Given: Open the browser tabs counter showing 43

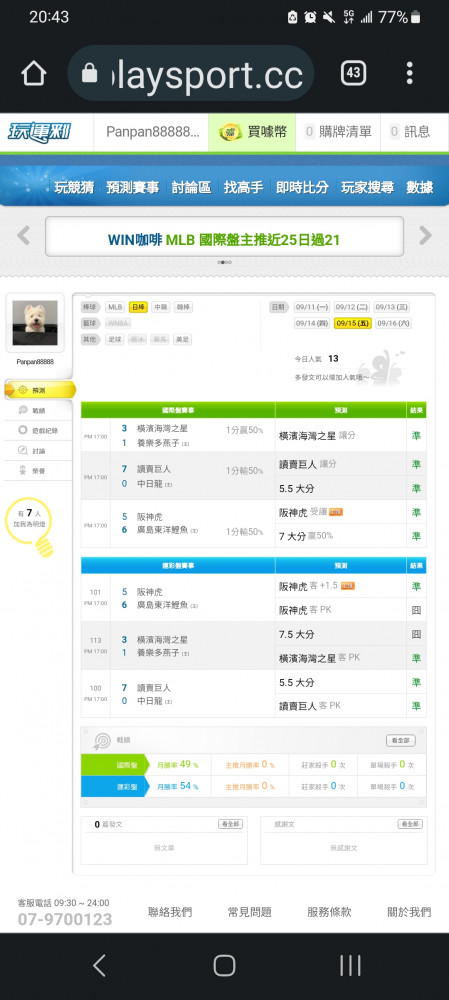Looking at the screenshot, I should tap(353, 73).
